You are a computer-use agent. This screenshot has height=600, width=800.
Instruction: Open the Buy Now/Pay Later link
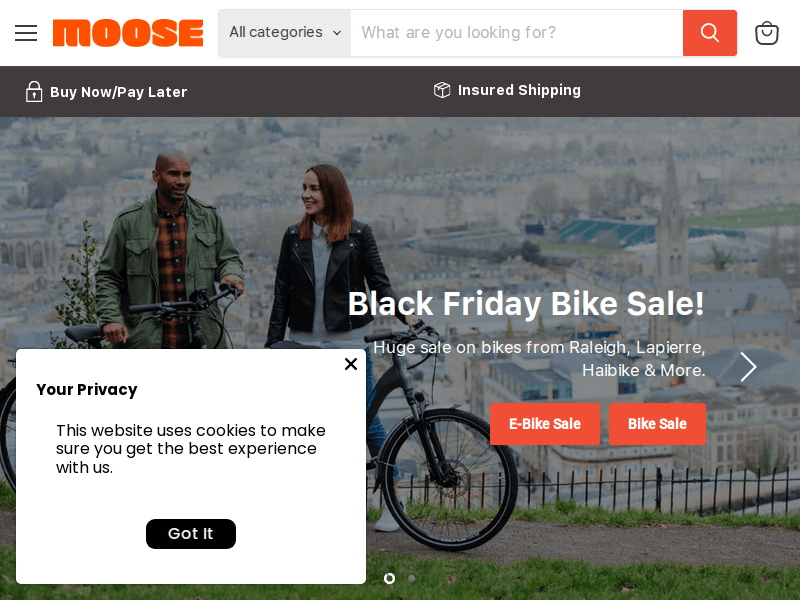coord(118,92)
